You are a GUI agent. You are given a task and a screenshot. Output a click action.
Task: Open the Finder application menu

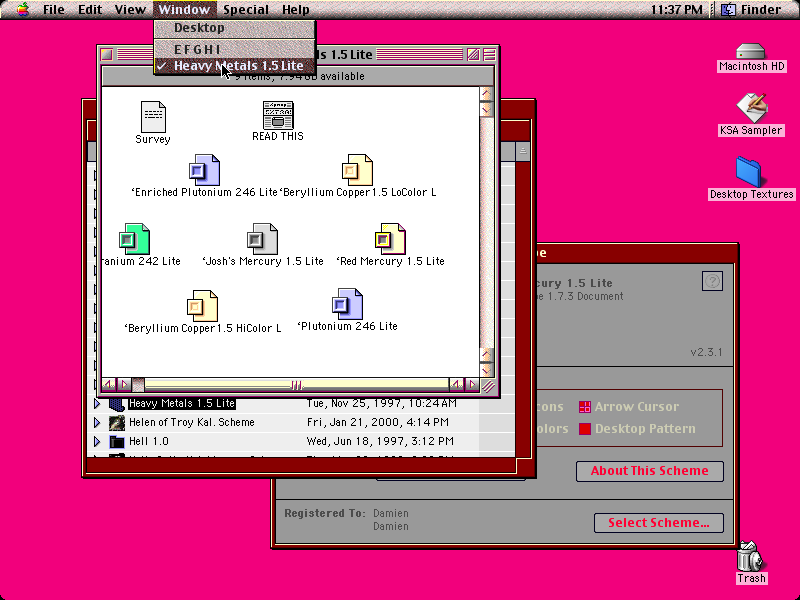(x=751, y=9)
